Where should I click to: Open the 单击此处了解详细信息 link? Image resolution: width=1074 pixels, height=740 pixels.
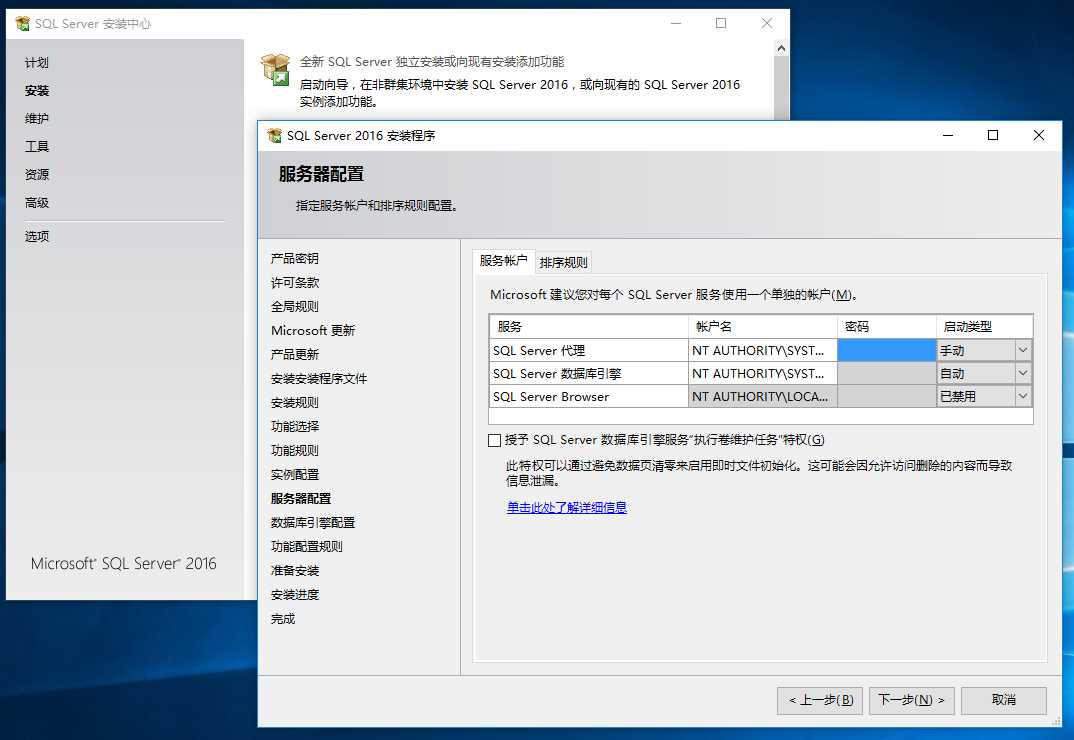pyautogui.click(x=567, y=508)
